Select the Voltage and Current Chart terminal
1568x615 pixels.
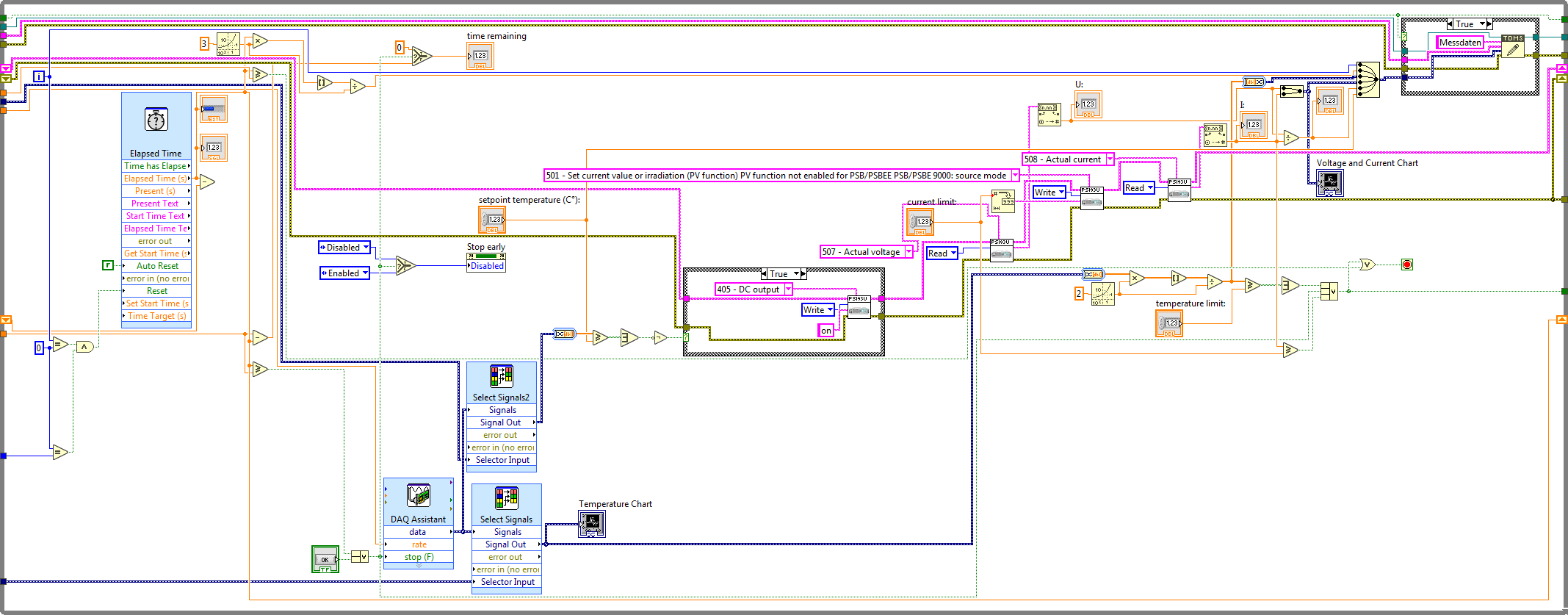[1330, 183]
